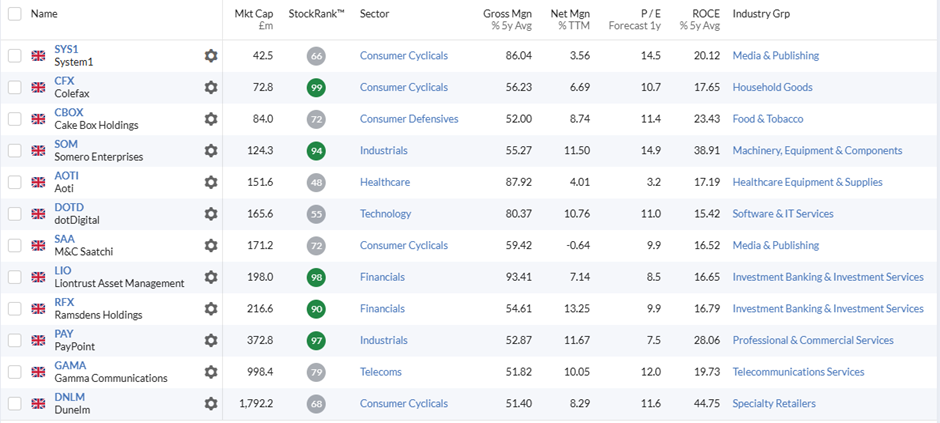Sort by ROCE 5y Avg column
Viewport: 940px width, 423px height.
(x=700, y=19)
